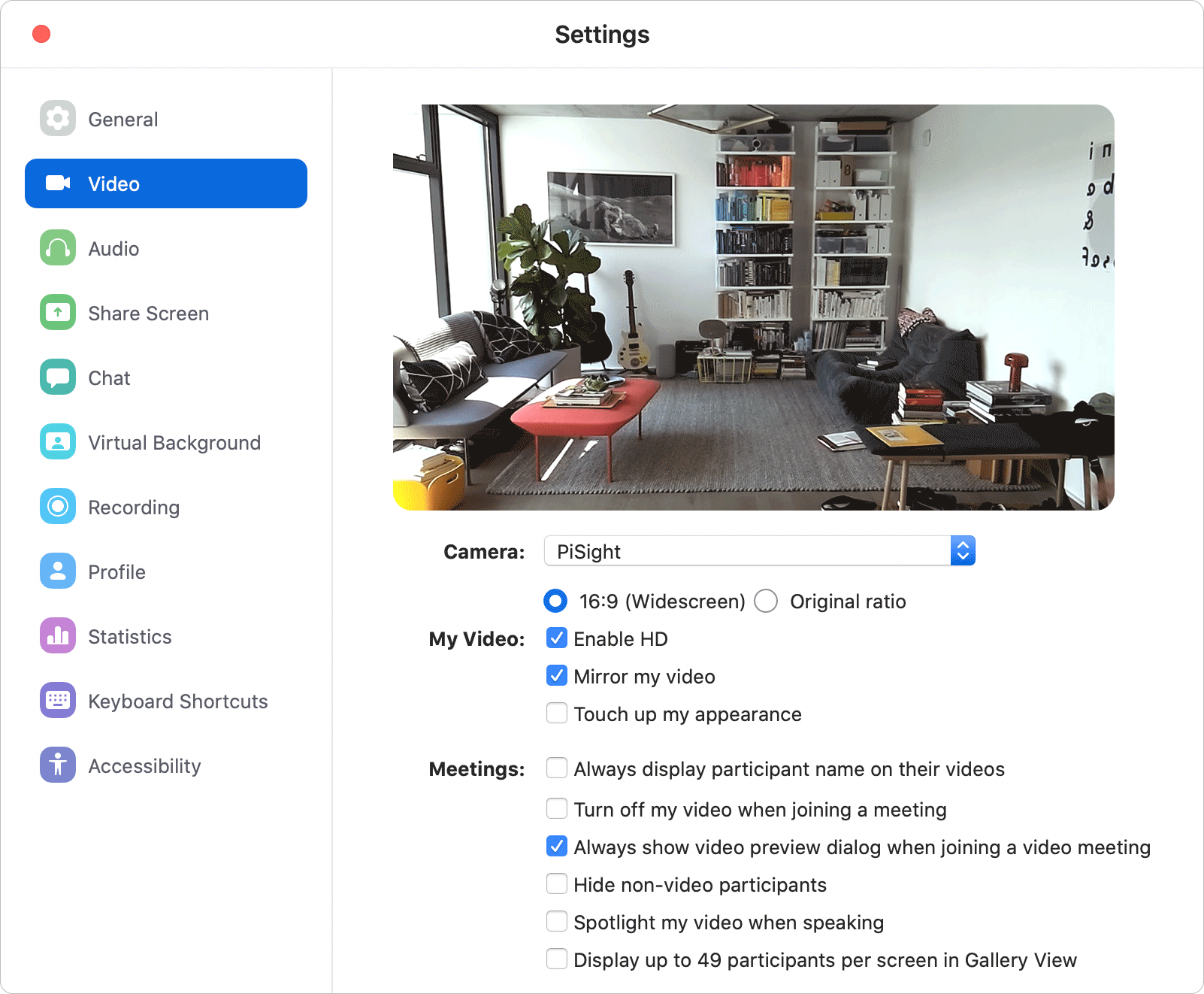Close the Settings window with red button
The width and height of the screenshot is (1204, 994).
pos(41,34)
